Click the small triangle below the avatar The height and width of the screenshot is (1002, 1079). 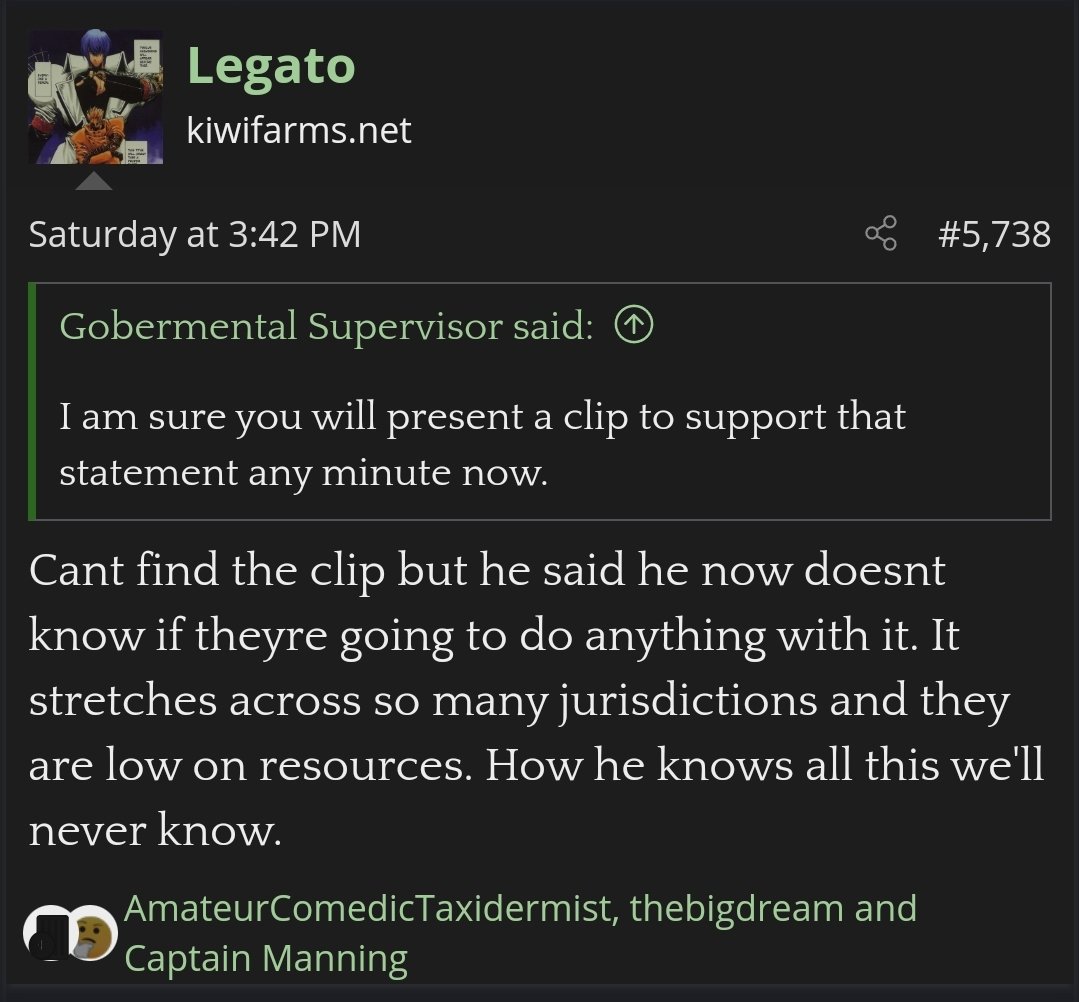(x=94, y=181)
